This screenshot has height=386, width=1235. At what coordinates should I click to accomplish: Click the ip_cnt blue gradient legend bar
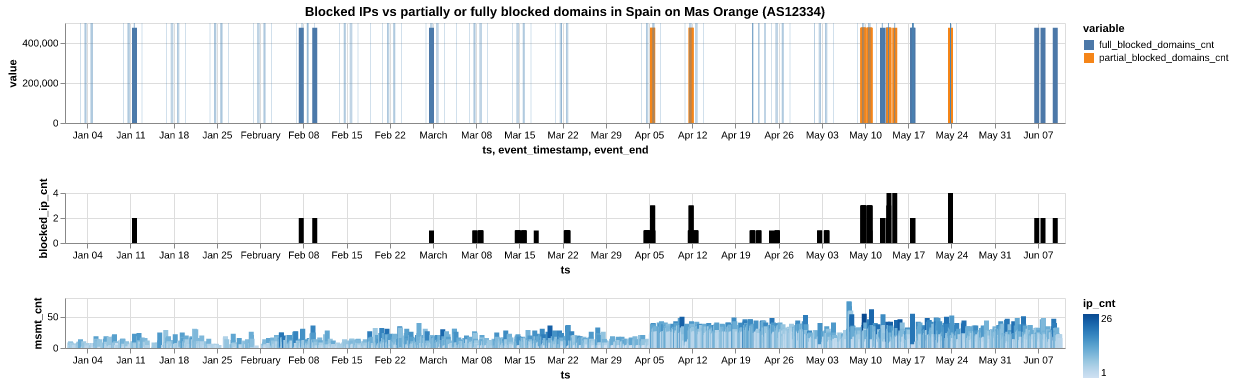[1090, 346]
